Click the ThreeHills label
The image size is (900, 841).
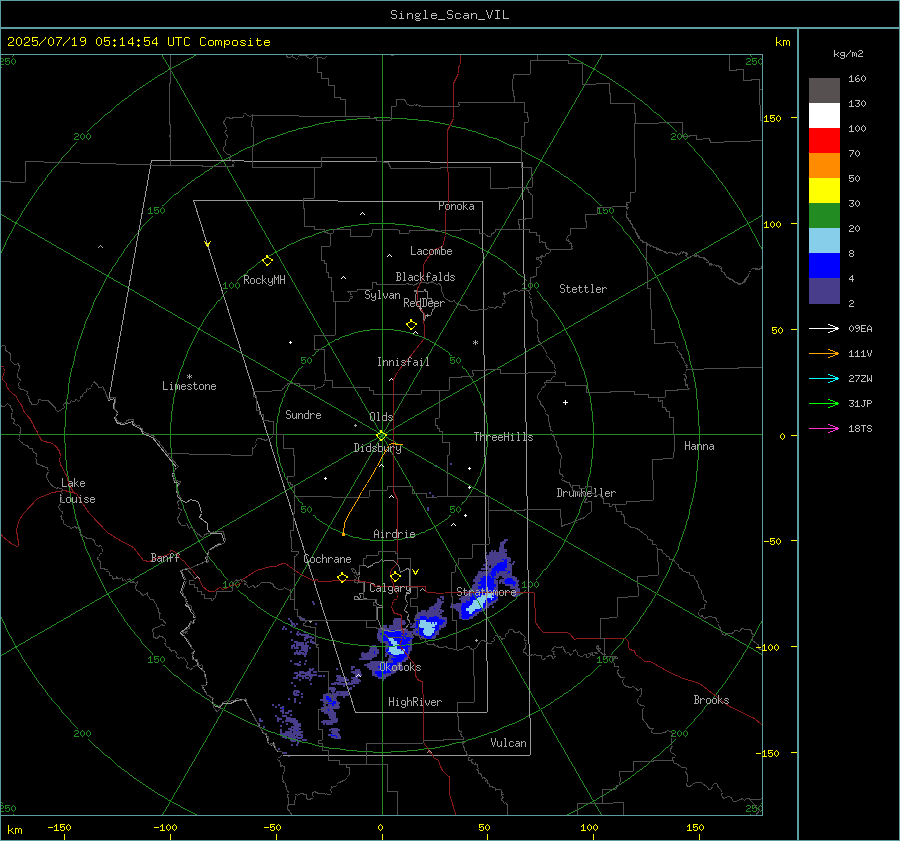coord(503,437)
